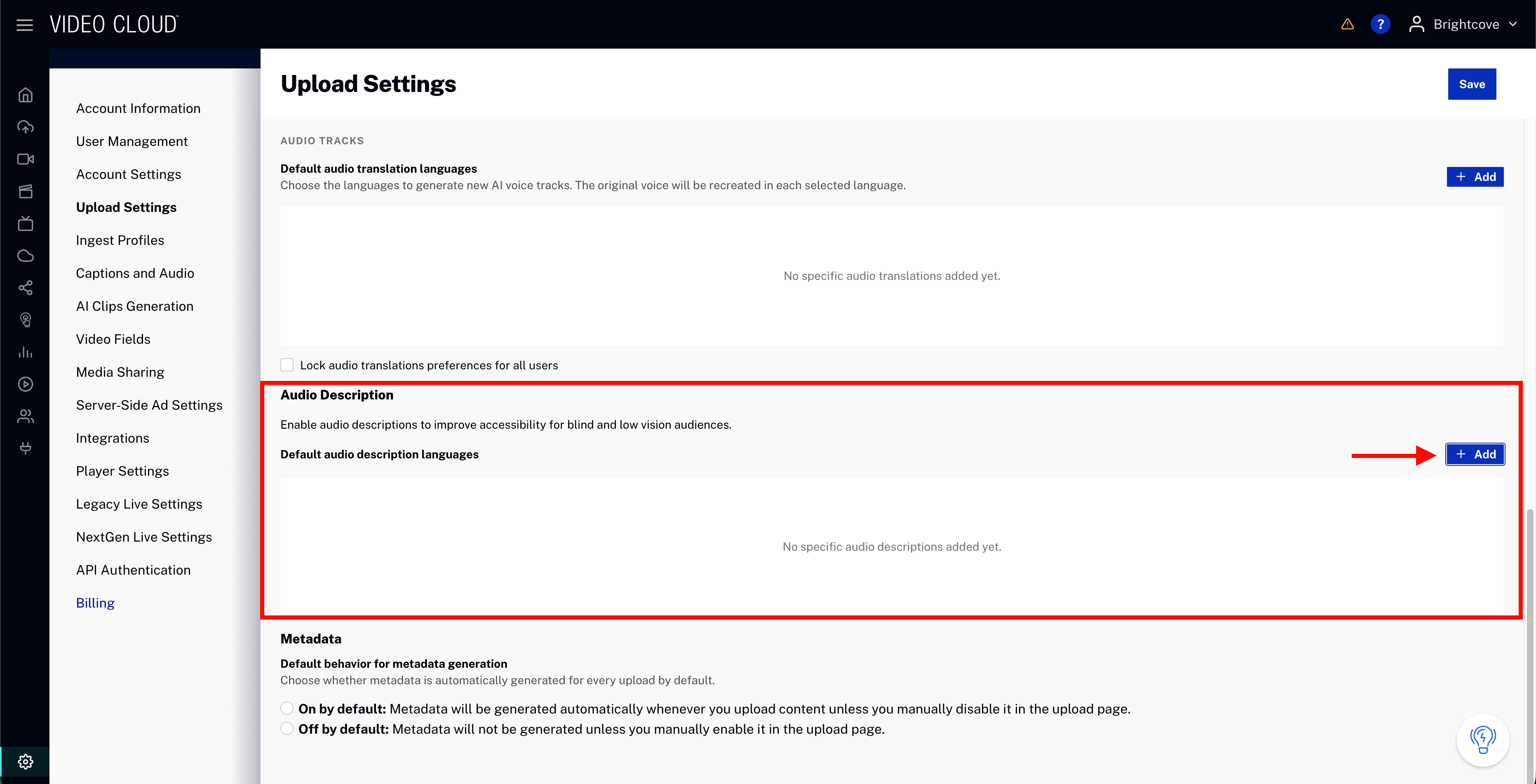1536x784 pixels.
Task: Open the Brightcove account dropdown
Action: tap(1464, 24)
